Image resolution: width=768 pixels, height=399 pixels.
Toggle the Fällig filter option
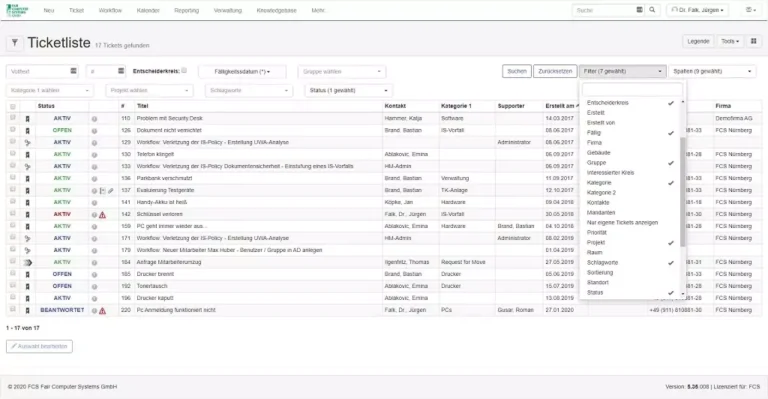coord(630,133)
